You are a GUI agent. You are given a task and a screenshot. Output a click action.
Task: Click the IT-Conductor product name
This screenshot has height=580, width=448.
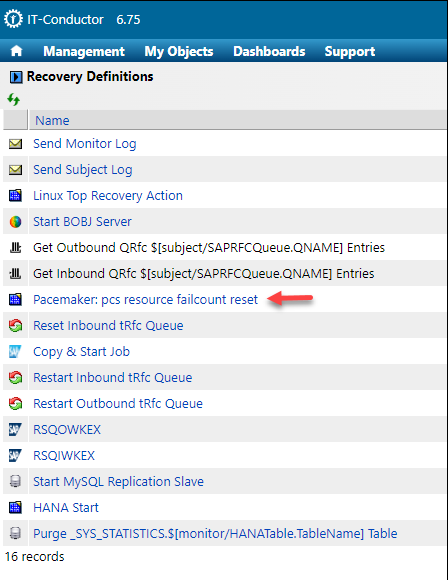(x=65, y=20)
